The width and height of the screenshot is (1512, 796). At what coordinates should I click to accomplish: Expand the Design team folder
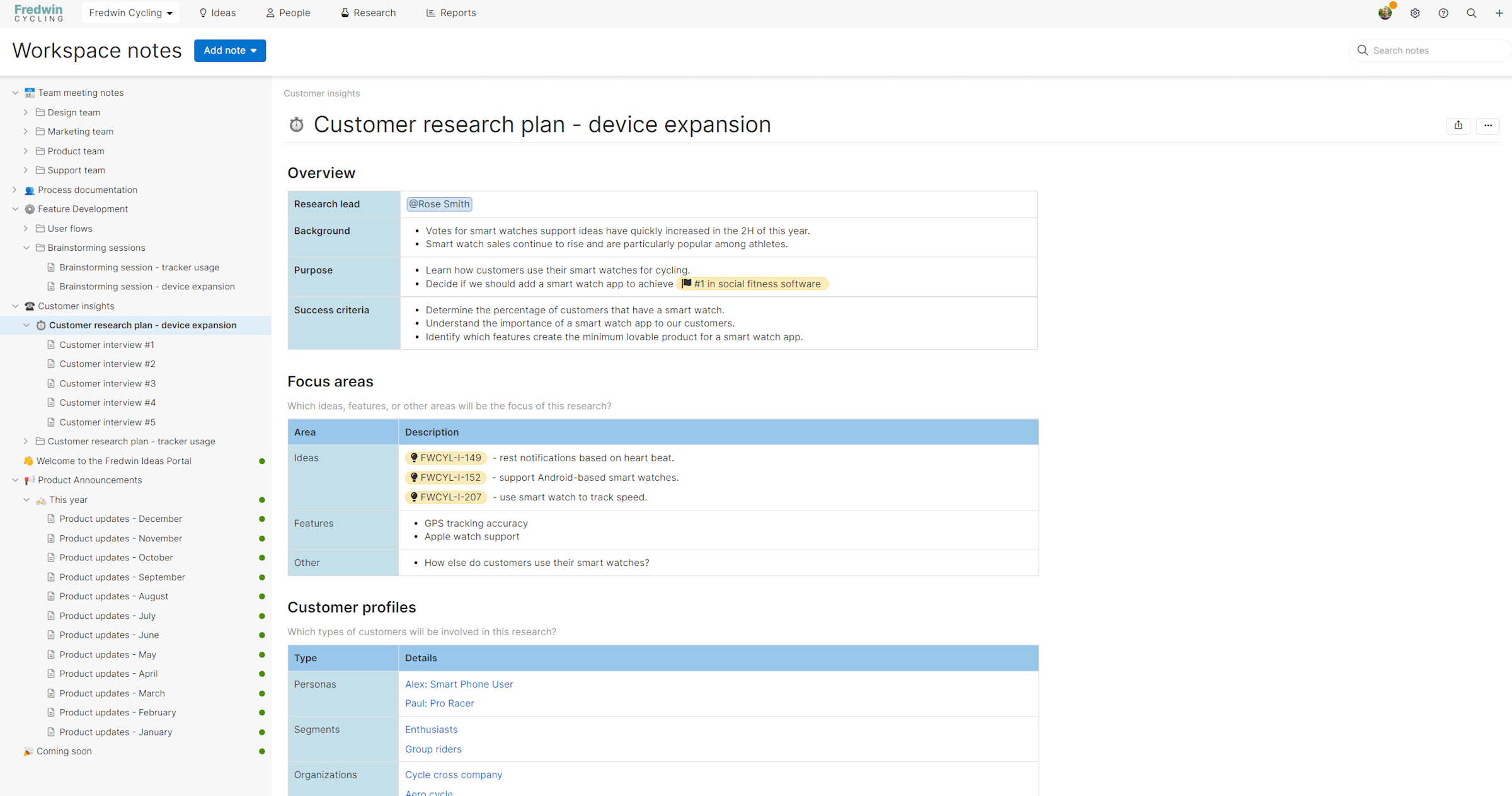pos(25,112)
